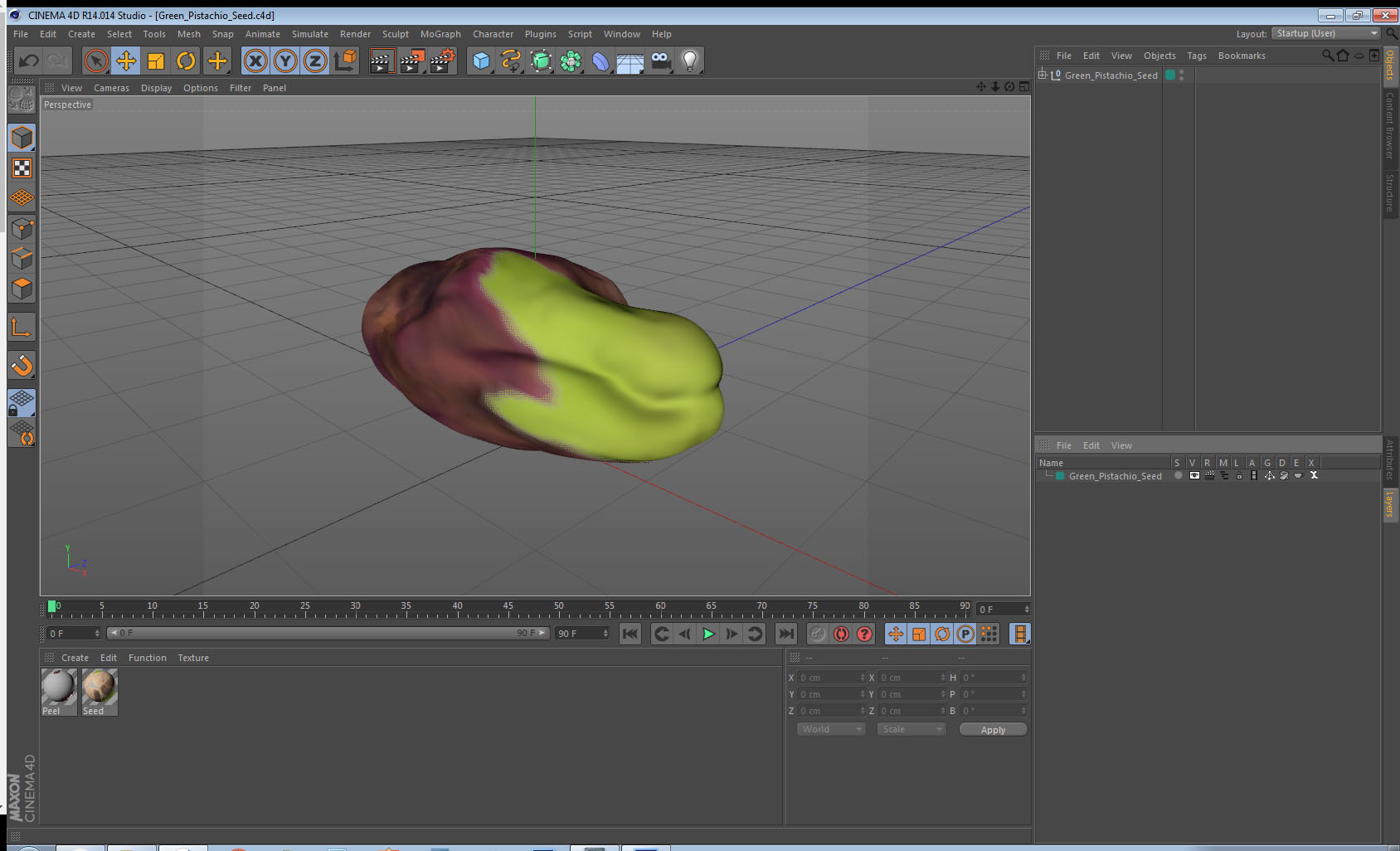Open the World coordinate dropdown

831,729
